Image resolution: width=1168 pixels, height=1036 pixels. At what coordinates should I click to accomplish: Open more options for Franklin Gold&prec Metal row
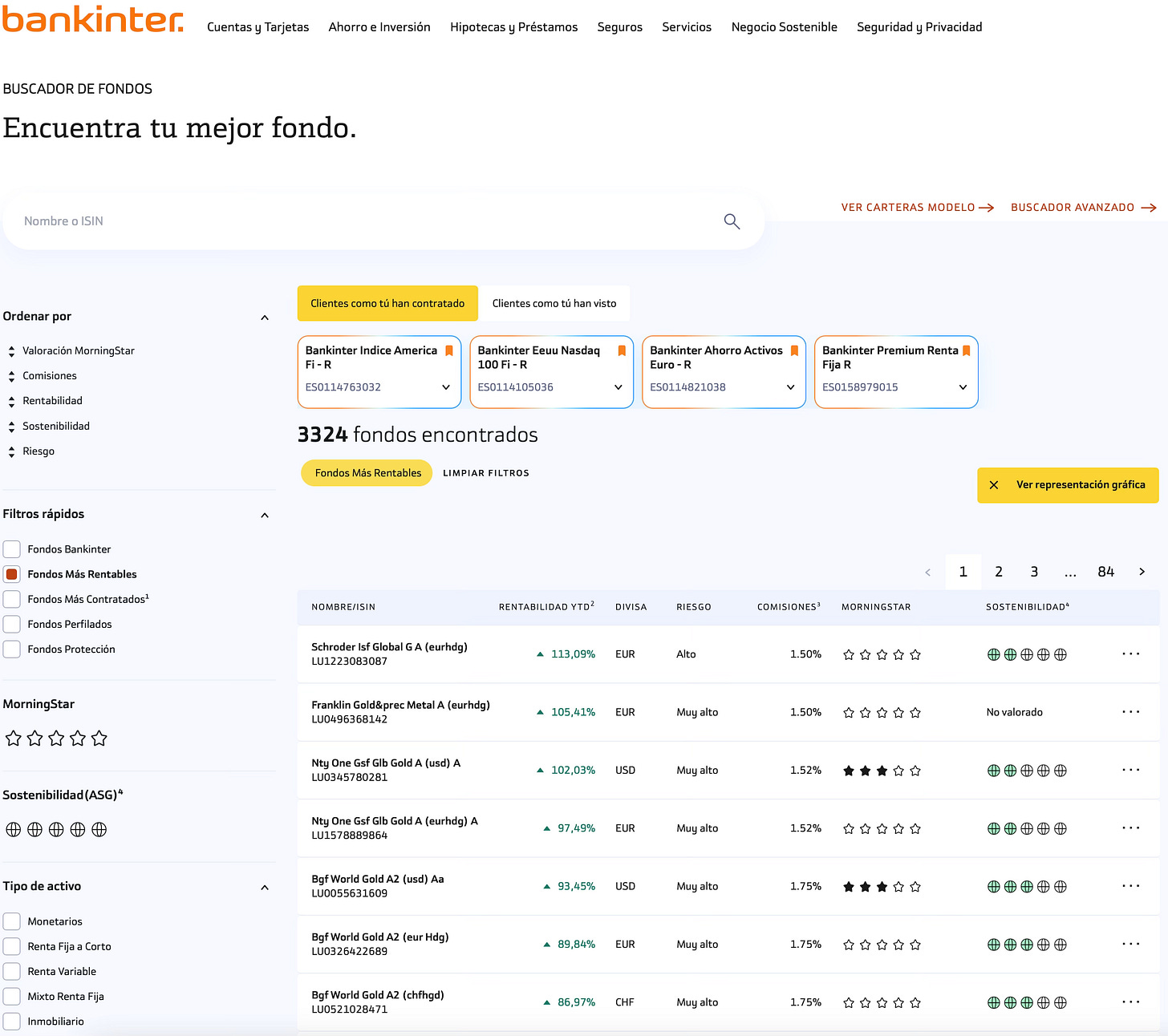click(1131, 711)
